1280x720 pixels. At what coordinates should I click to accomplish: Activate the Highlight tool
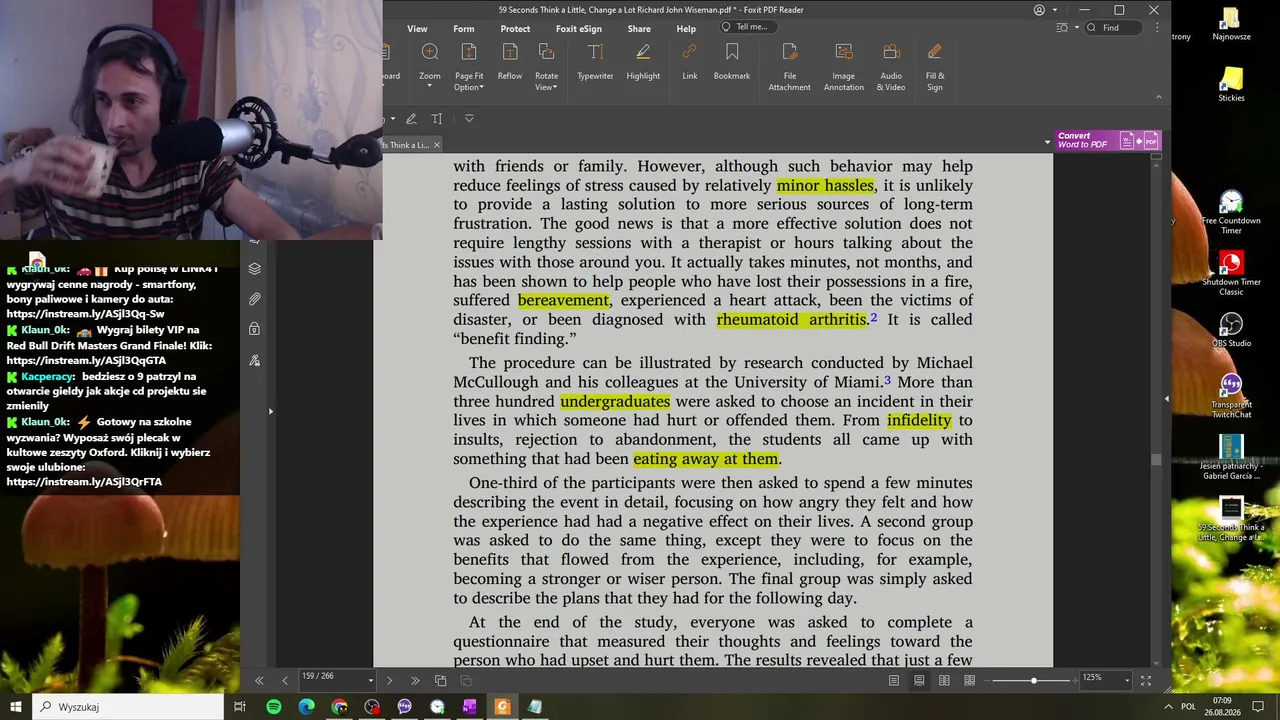(x=643, y=61)
